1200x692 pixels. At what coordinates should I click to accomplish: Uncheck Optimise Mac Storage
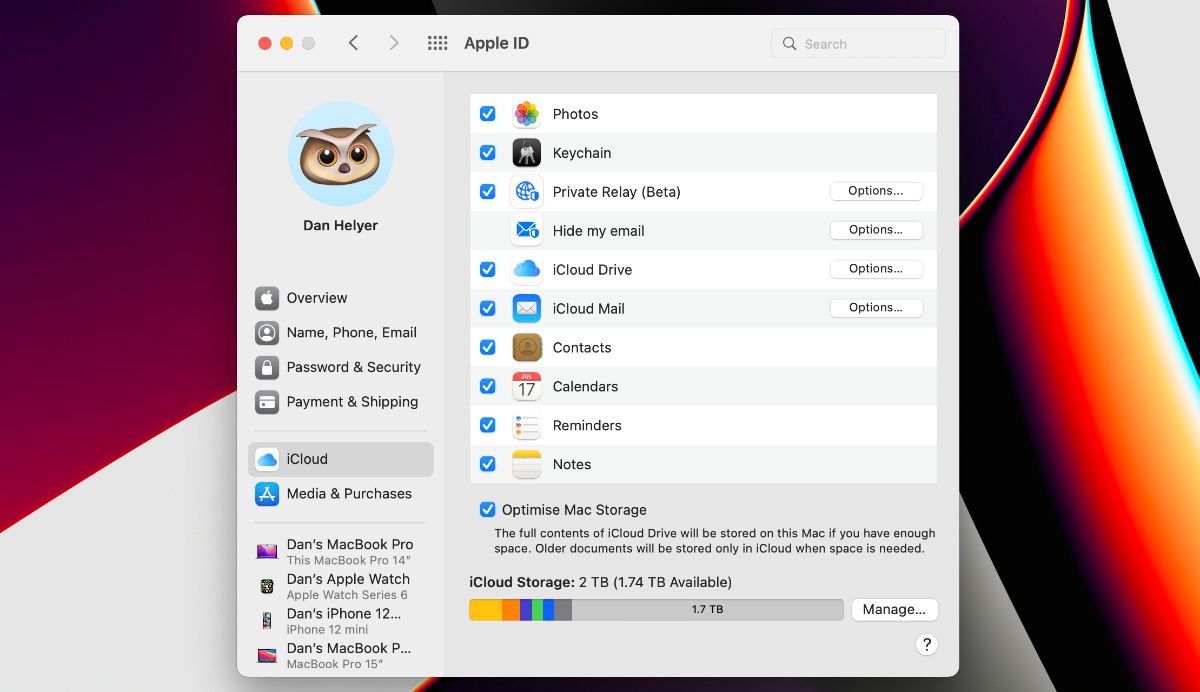[x=488, y=509]
